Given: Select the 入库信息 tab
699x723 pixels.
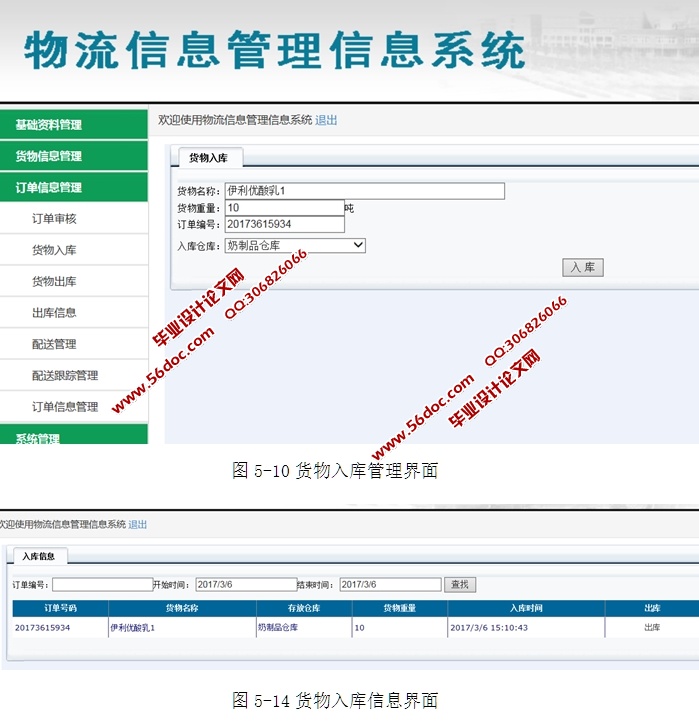Looking at the screenshot, I should [x=39, y=556].
